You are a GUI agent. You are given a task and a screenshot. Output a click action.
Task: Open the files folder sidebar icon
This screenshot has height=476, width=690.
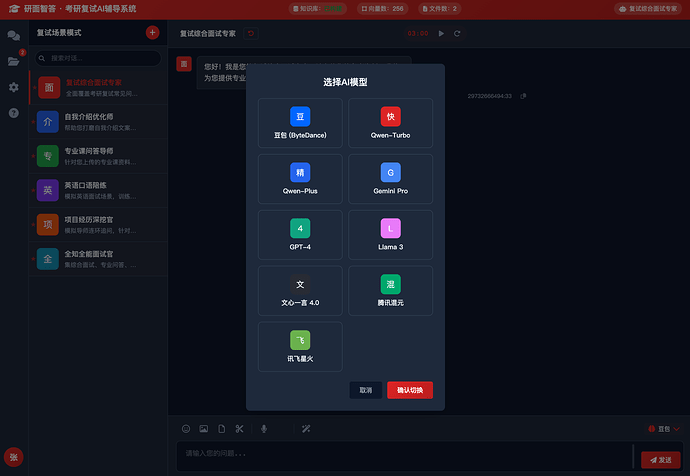pos(14,61)
